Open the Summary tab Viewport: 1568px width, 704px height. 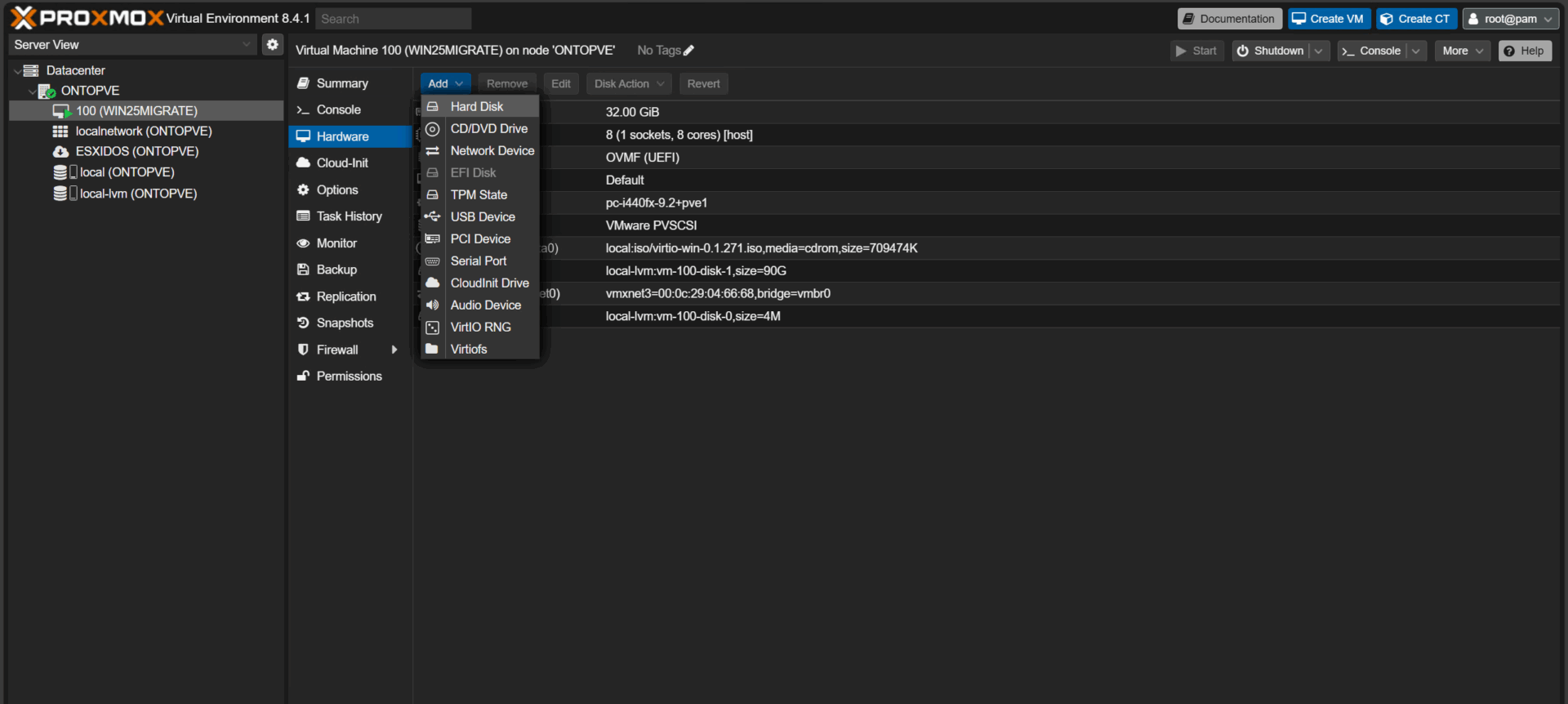point(350,83)
